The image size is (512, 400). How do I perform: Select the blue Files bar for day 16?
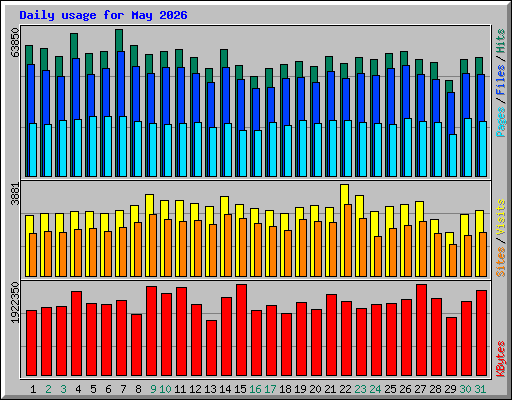(x=256, y=109)
